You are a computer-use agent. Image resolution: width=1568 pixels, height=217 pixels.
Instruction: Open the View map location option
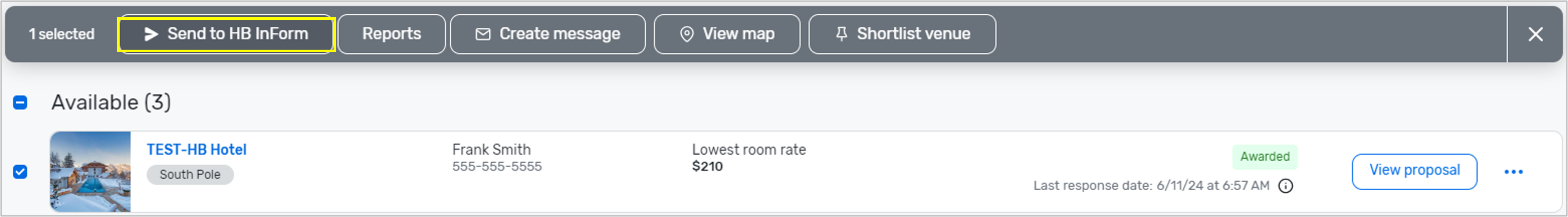[727, 34]
